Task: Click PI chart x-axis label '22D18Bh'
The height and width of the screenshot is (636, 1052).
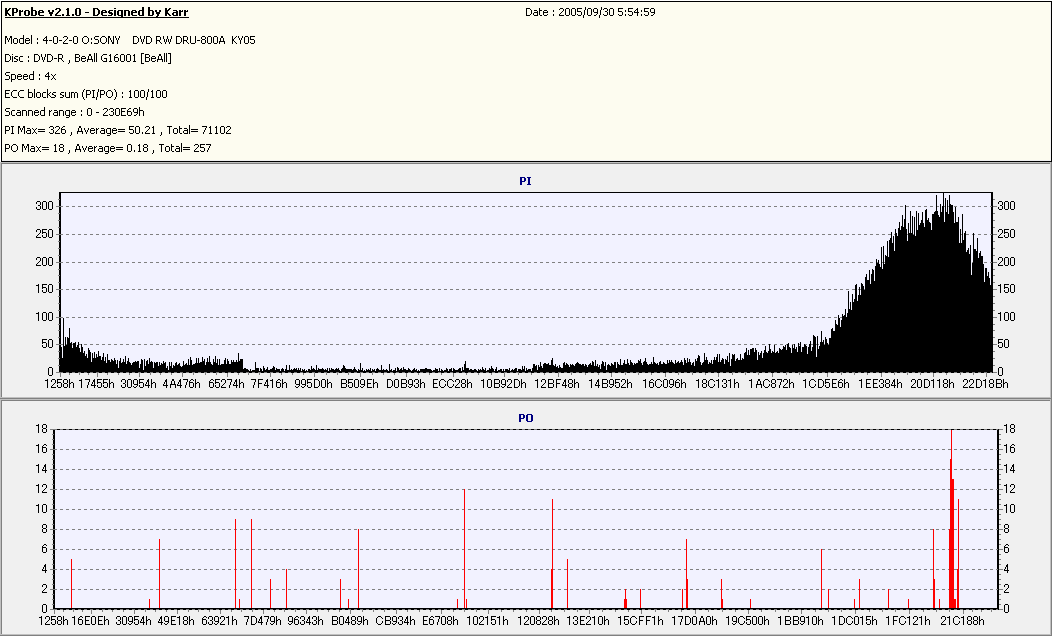Action: 986,384
